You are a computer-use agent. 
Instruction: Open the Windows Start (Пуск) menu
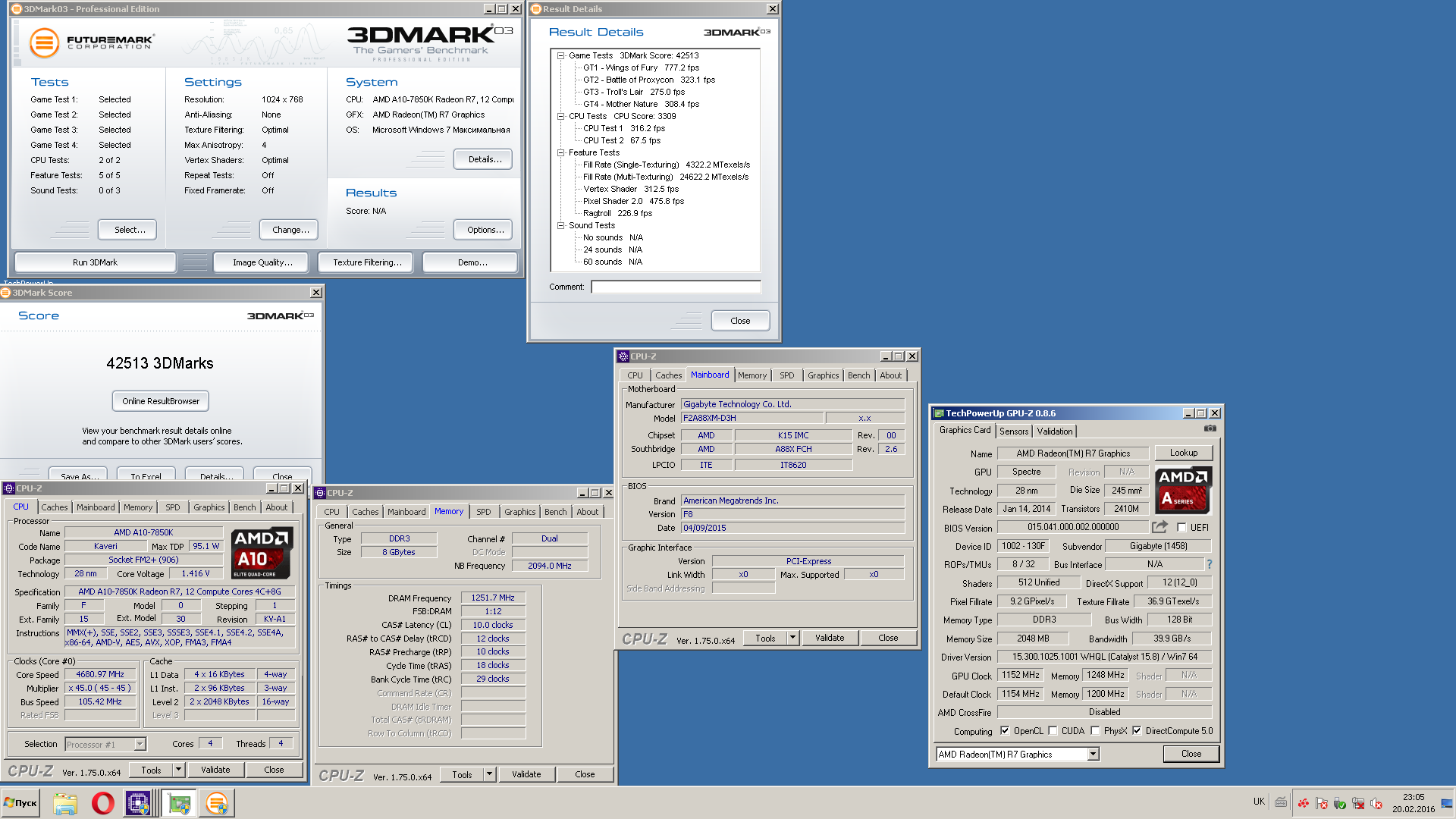point(20,803)
